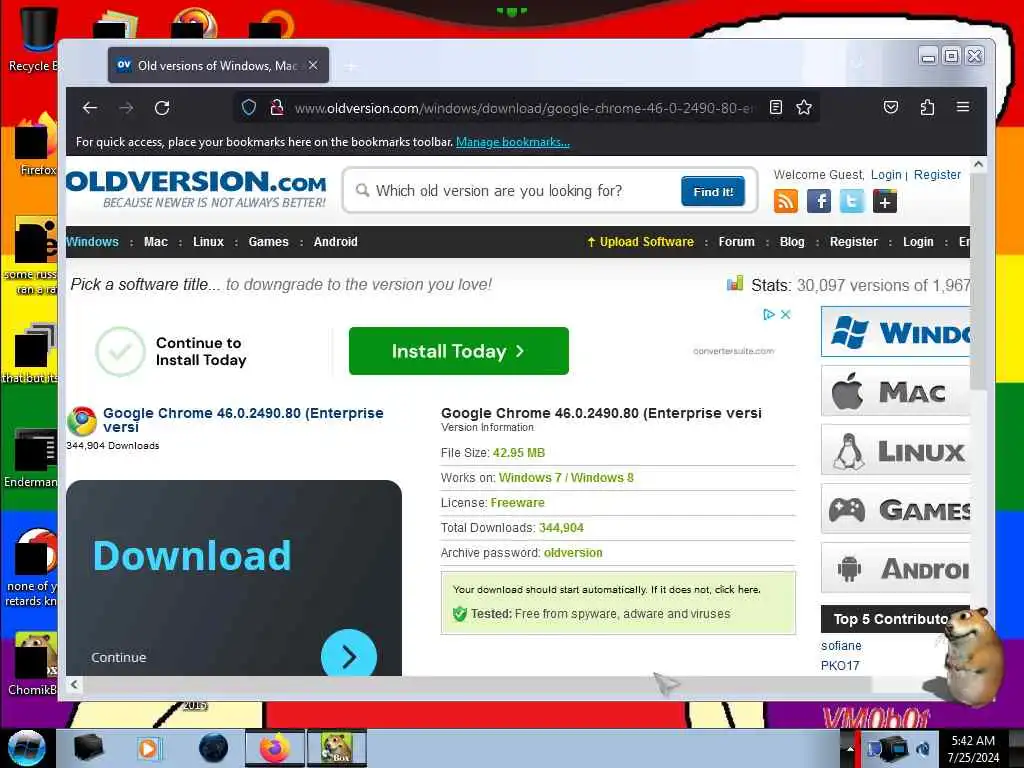
Task: Open the Blog menu item
Action: click(x=792, y=242)
